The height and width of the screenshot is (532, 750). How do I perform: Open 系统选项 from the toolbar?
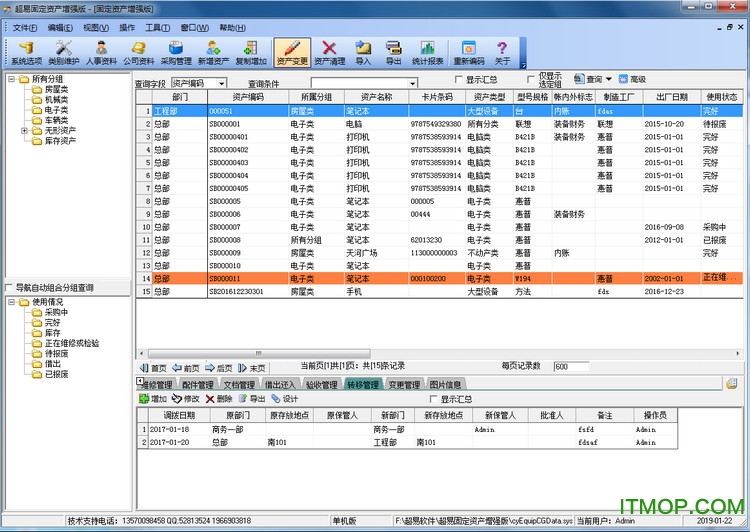point(27,52)
